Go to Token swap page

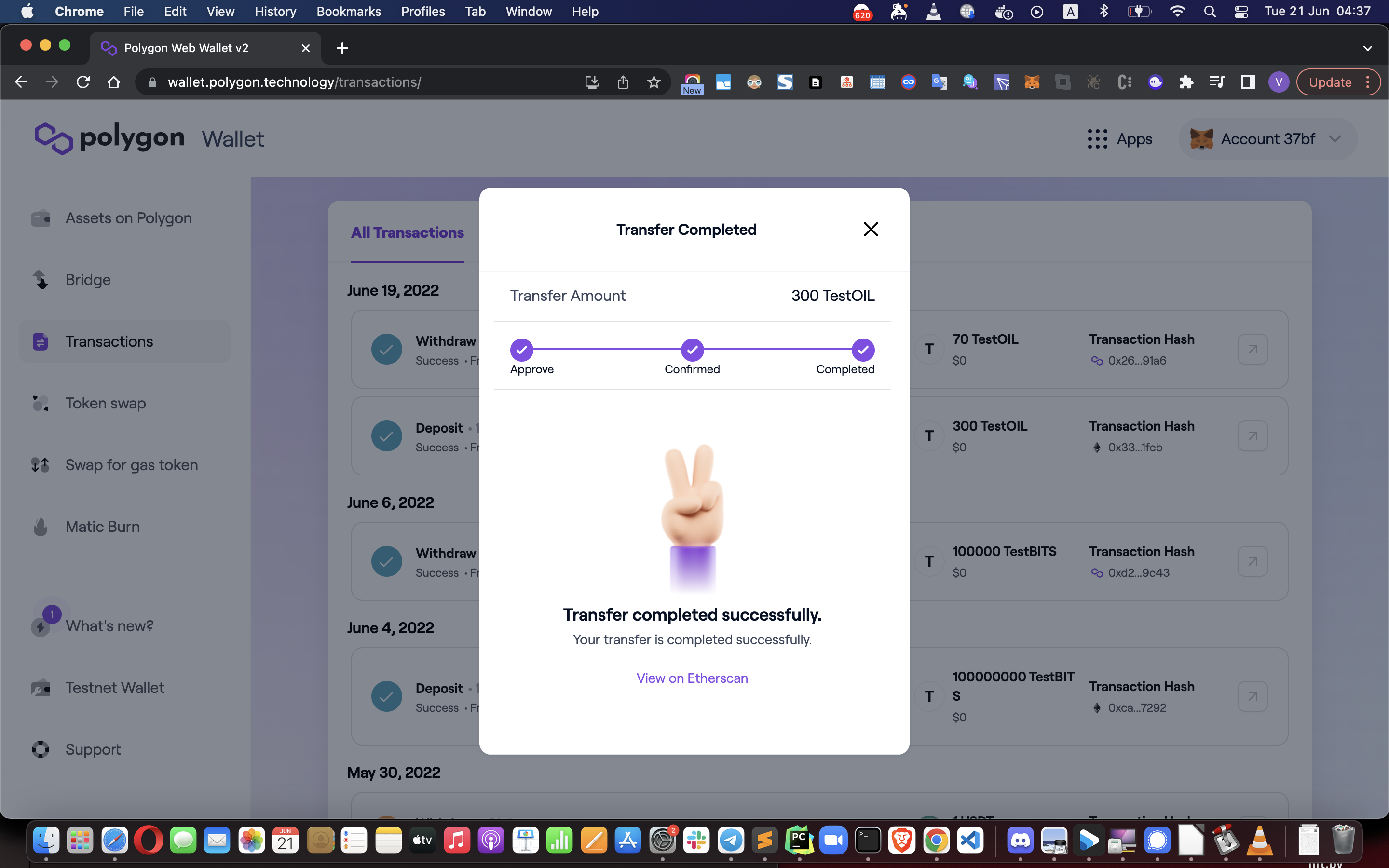pos(105,403)
